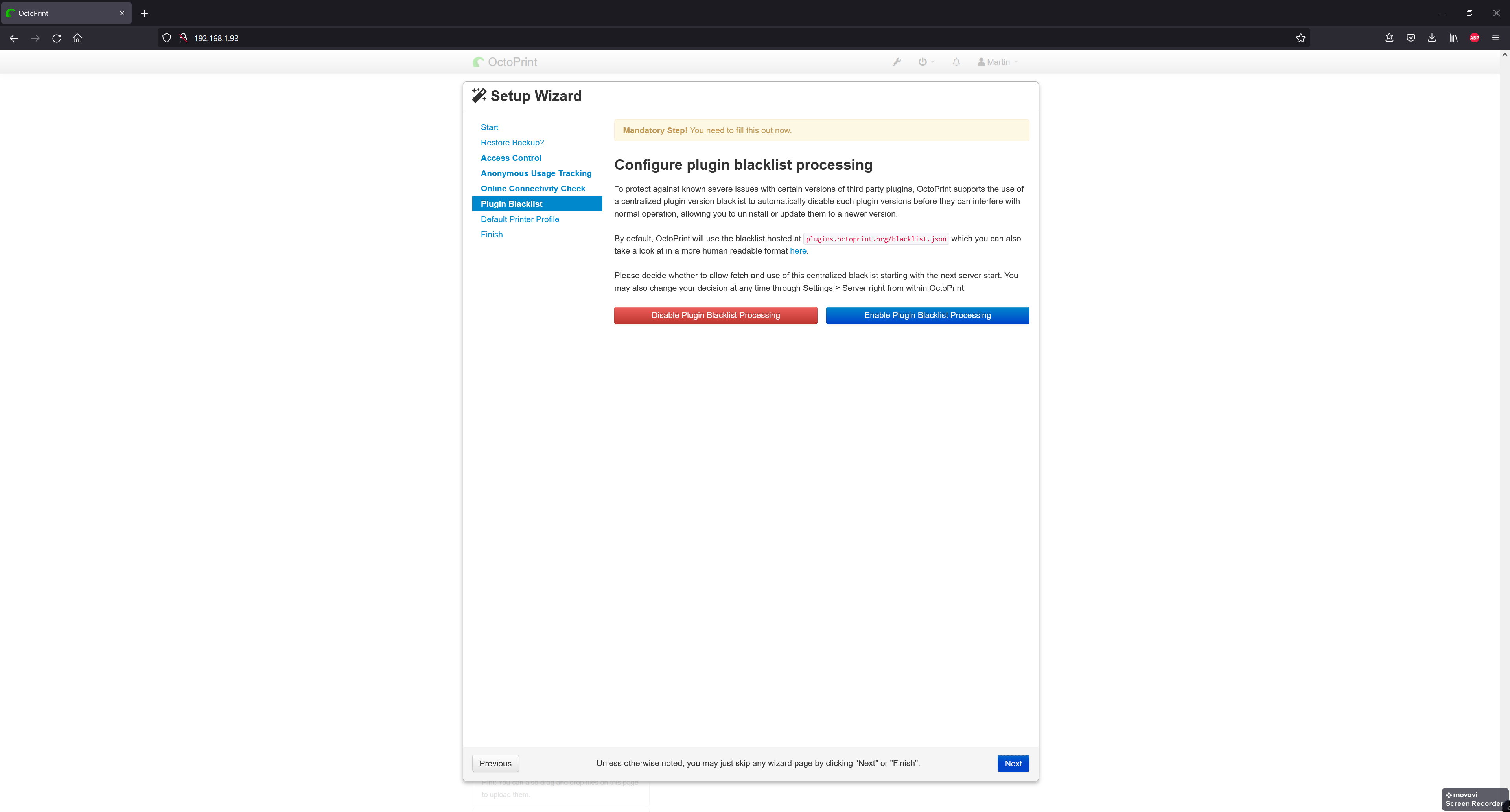The width and height of the screenshot is (1510, 812).
Task: Click the tracking protection shield icon
Action: point(166,38)
